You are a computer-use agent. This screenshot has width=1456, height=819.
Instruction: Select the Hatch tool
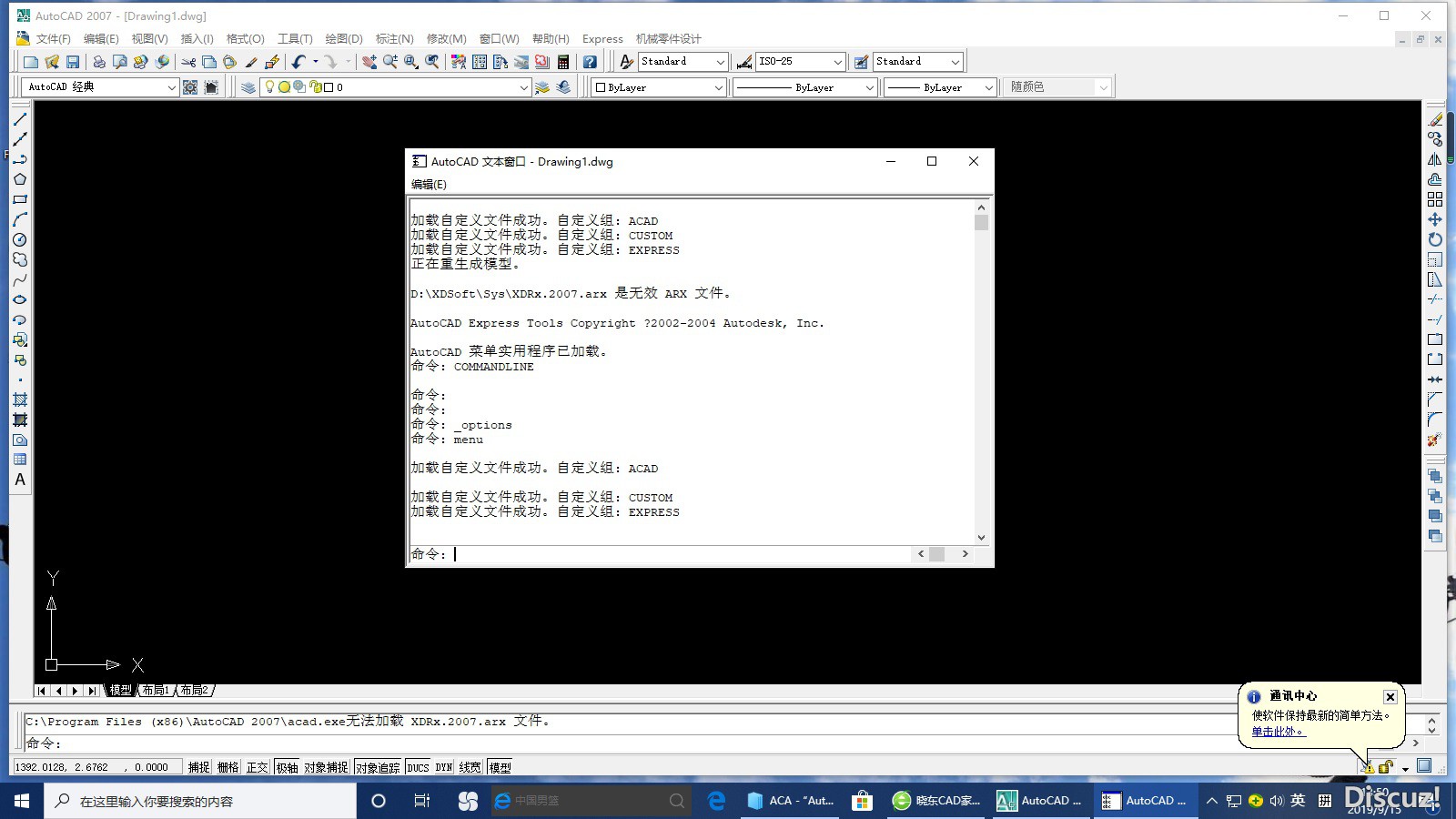[20, 399]
